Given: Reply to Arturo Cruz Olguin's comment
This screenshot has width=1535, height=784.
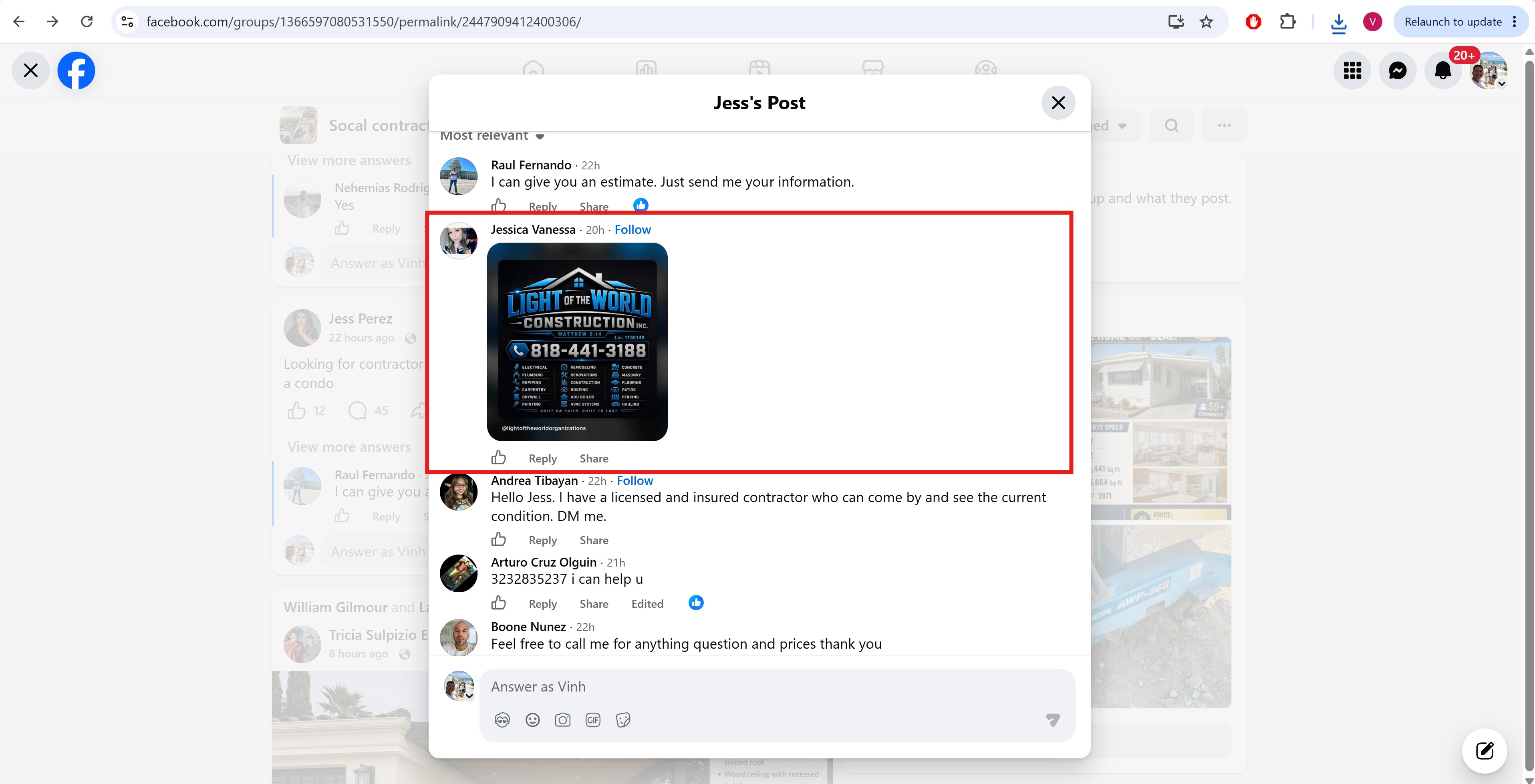Looking at the screenshot, I should [543, 604].
